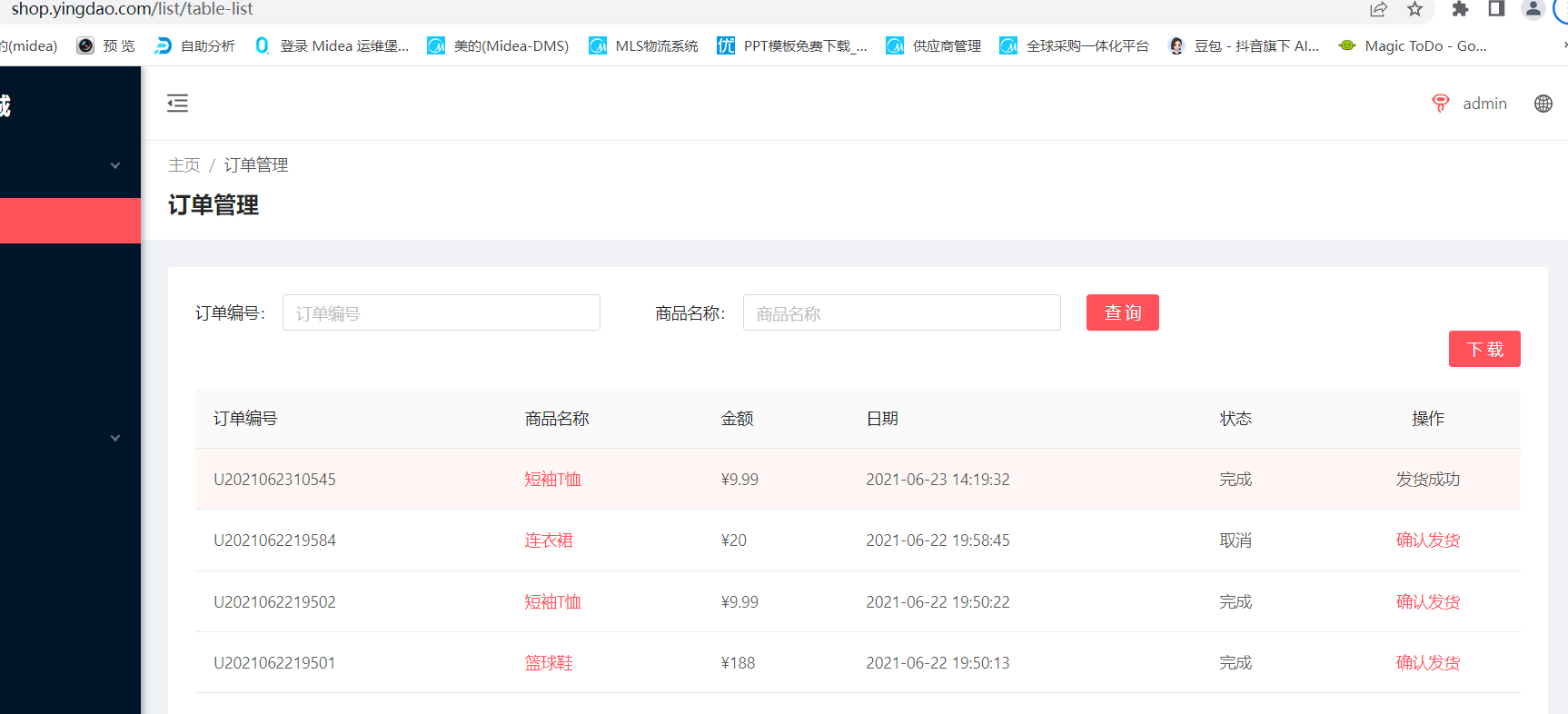Screen dimensions: 1568x714
Task: Open the browser profile icon
Action: tap(1533, 9)
